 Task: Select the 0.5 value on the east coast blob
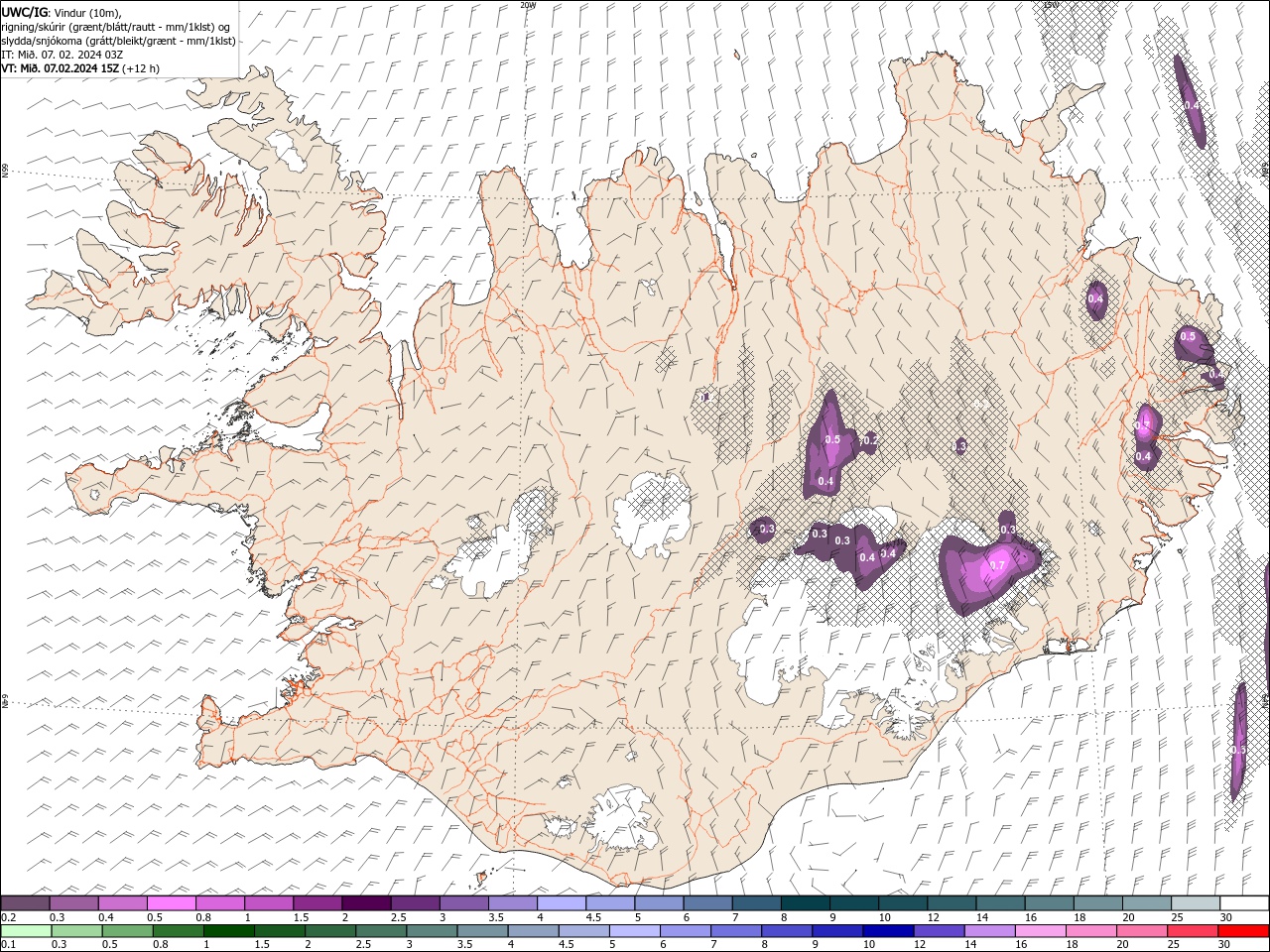click(x=1189, y=337)
